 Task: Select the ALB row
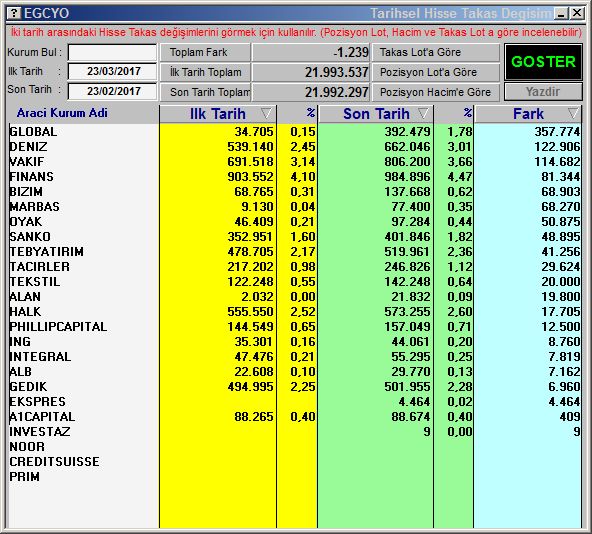(294, 372)
